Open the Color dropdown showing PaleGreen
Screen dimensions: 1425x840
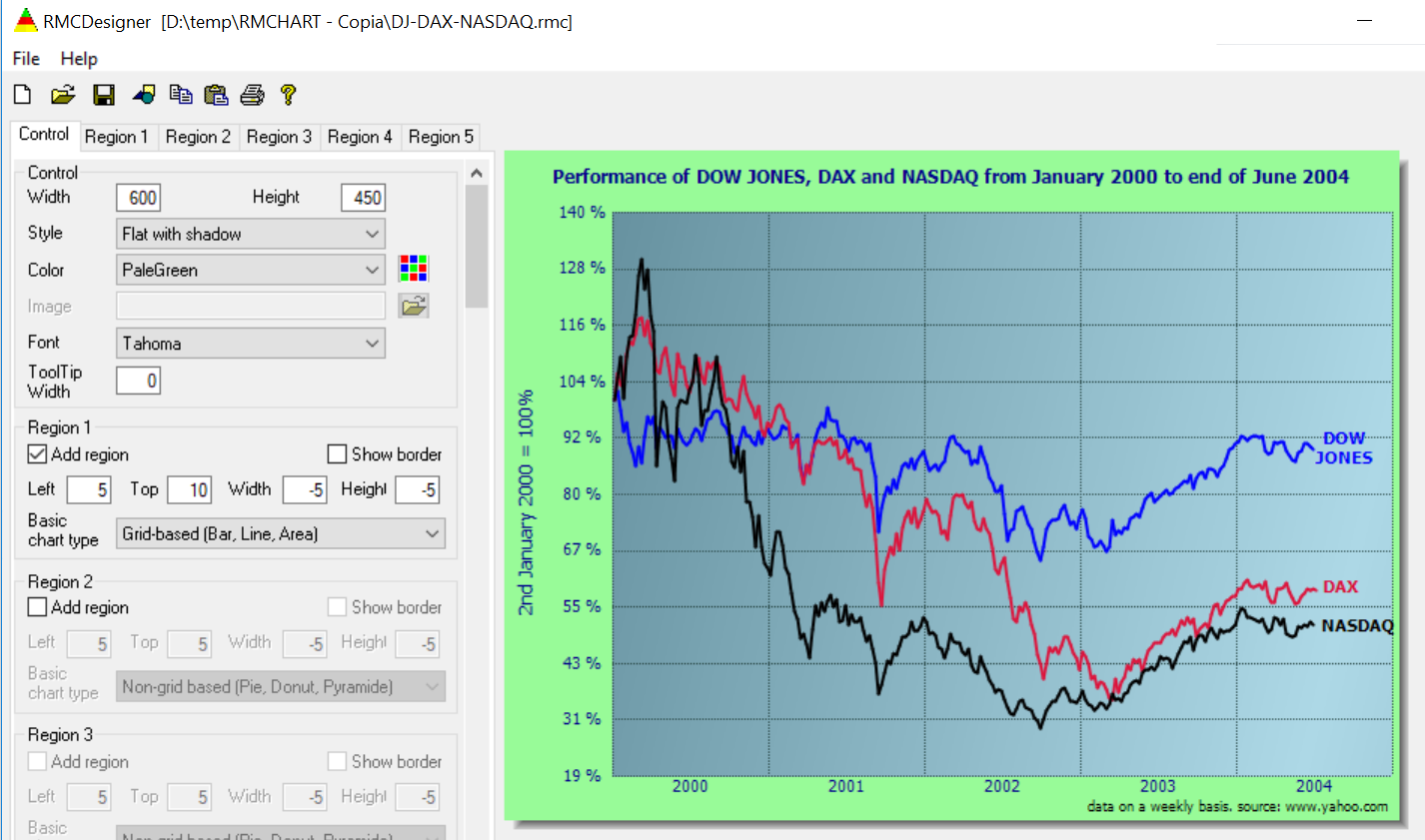pos(251,270)
